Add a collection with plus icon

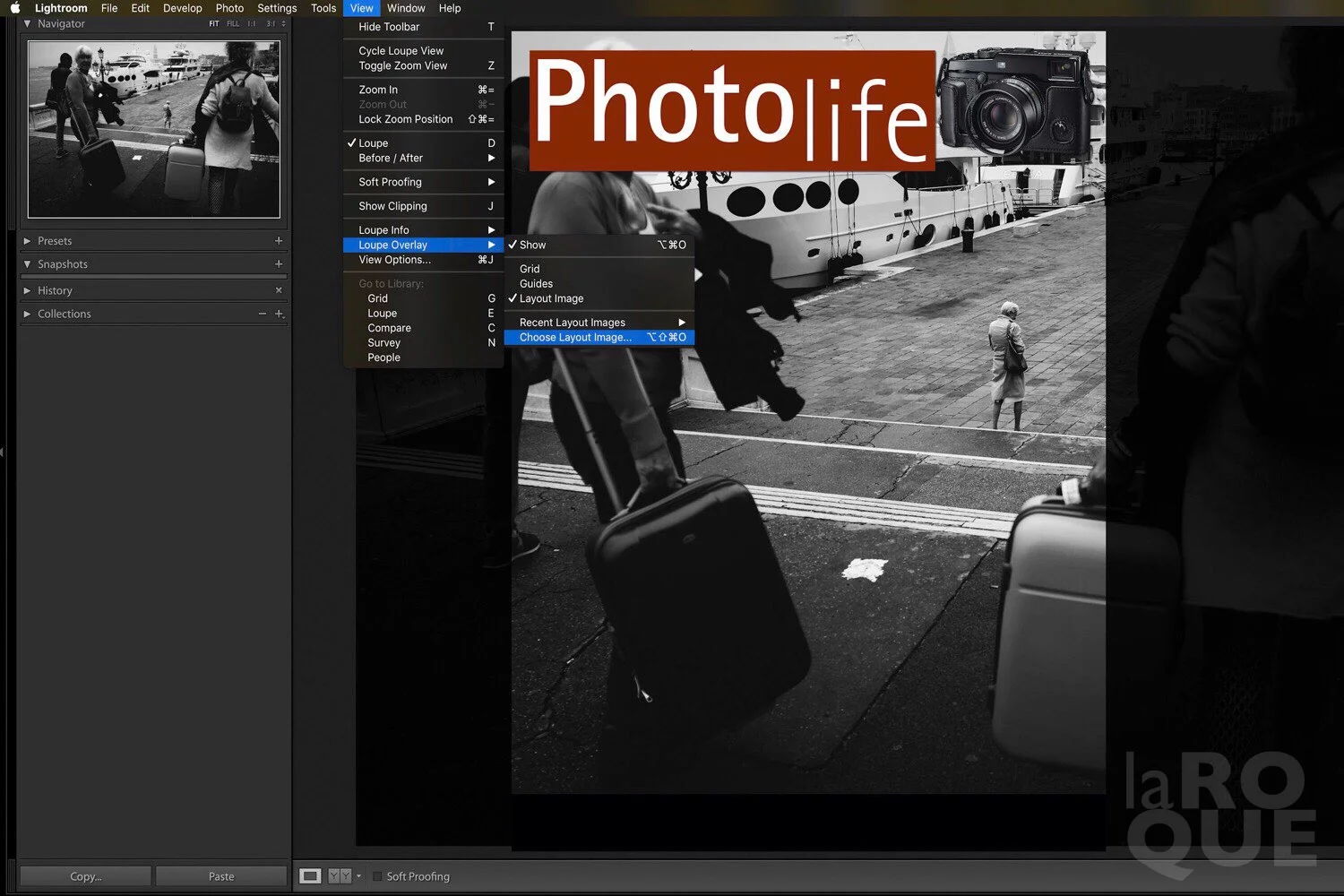tap(279, 314)
